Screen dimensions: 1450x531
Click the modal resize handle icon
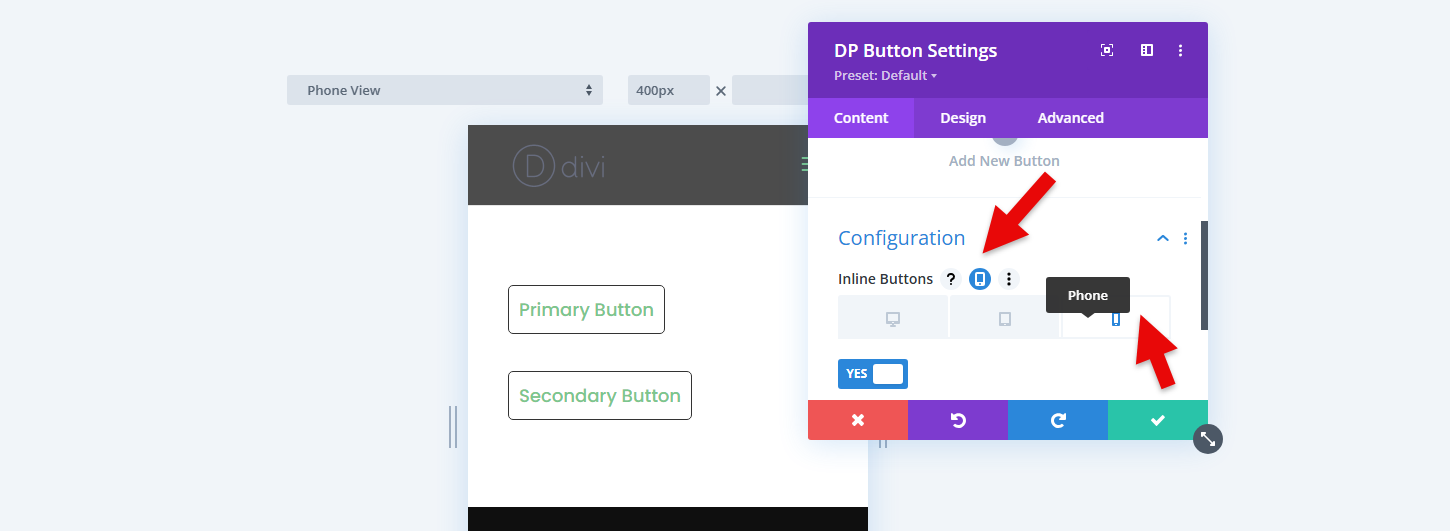coord(1208,438)
